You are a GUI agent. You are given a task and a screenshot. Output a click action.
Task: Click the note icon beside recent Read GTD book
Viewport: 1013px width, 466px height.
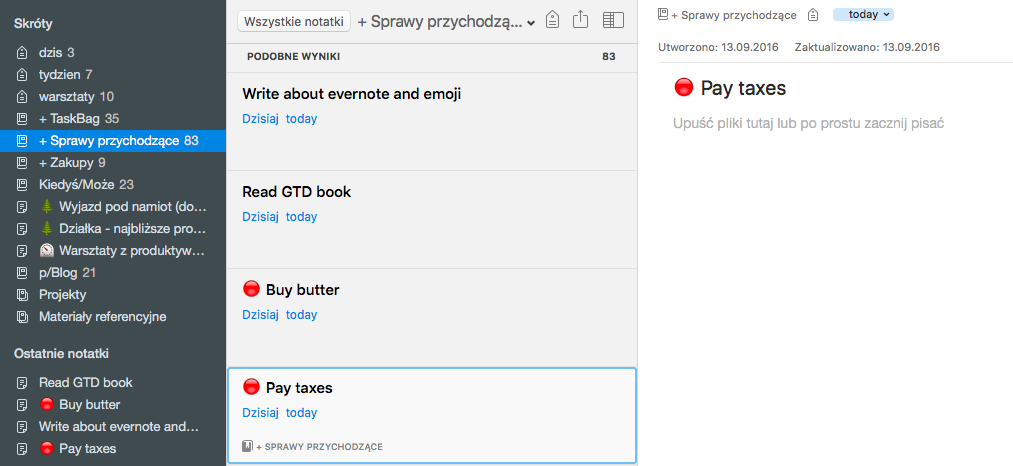coord(22,383)
